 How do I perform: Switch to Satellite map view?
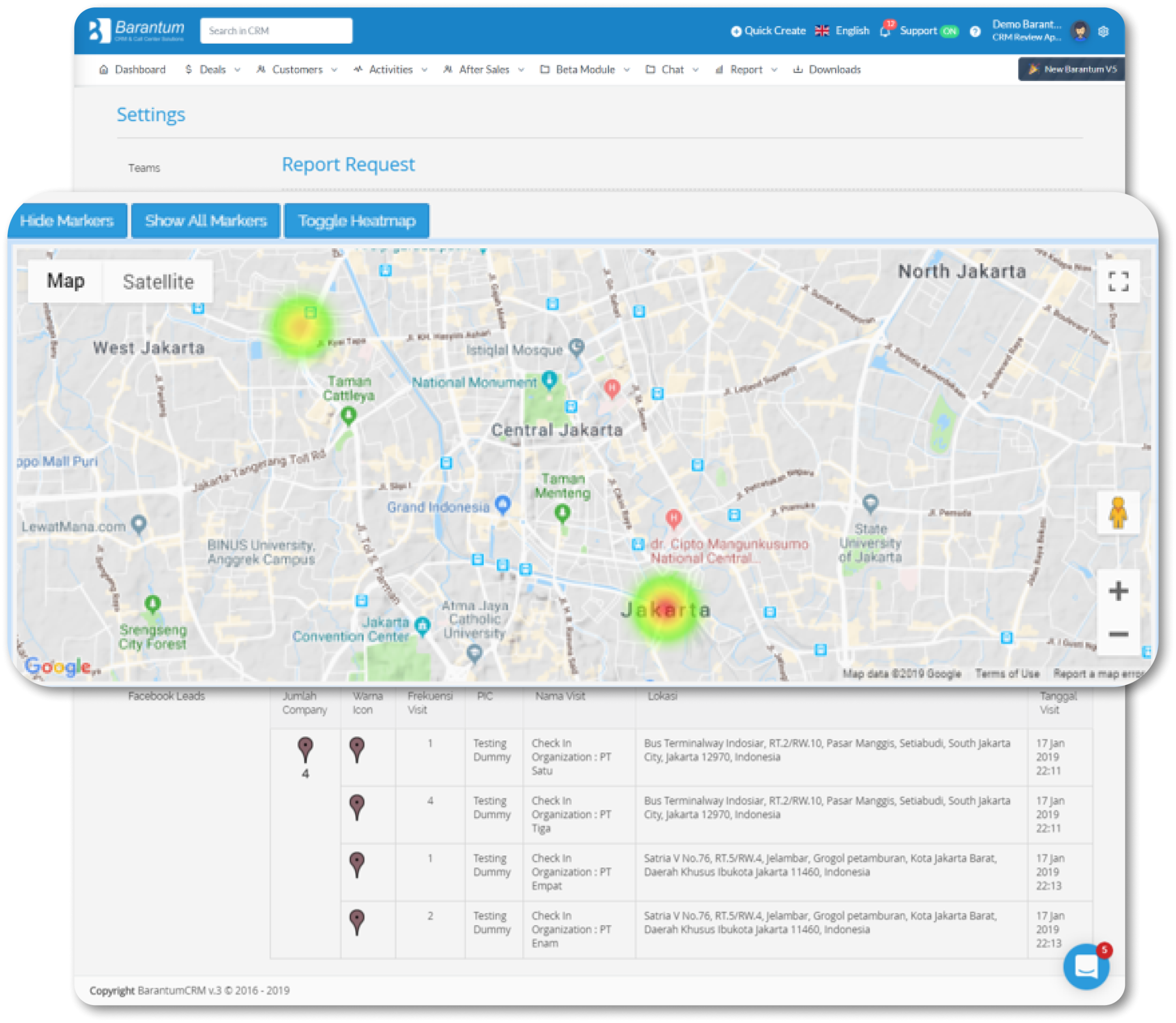(x=155, y=281)
